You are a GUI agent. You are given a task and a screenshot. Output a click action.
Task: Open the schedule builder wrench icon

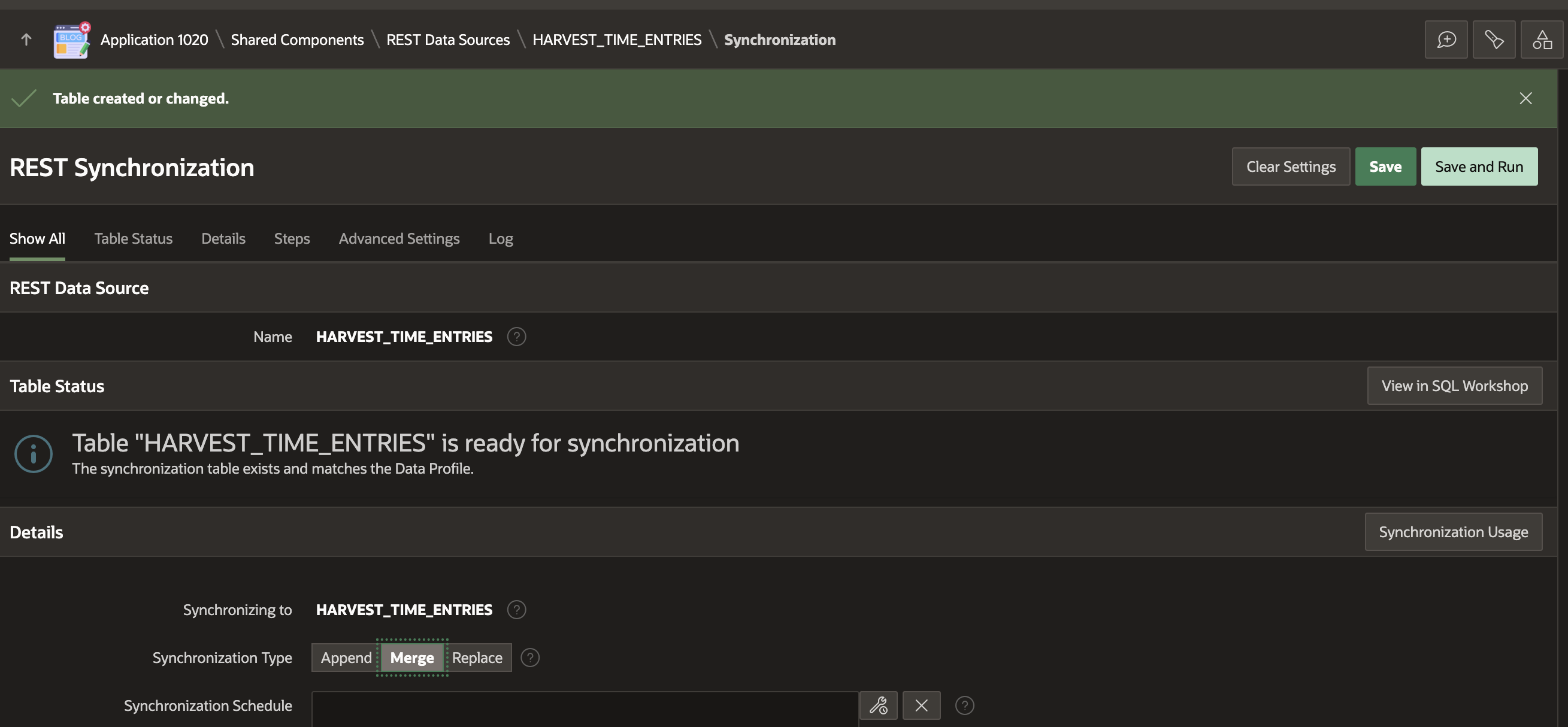pyautogui.click(x=878, y=705)
